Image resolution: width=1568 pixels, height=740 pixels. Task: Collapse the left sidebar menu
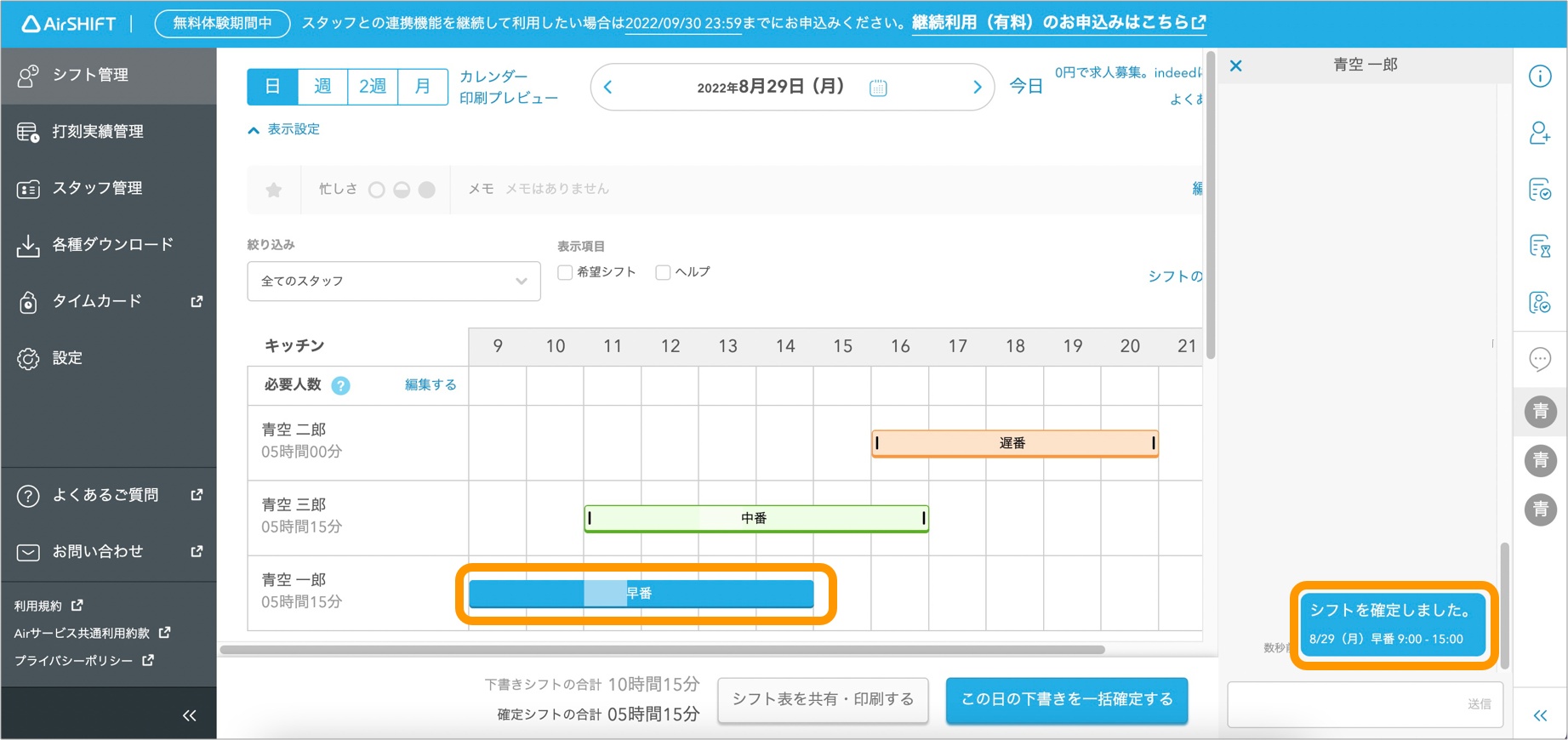[189, 715]
